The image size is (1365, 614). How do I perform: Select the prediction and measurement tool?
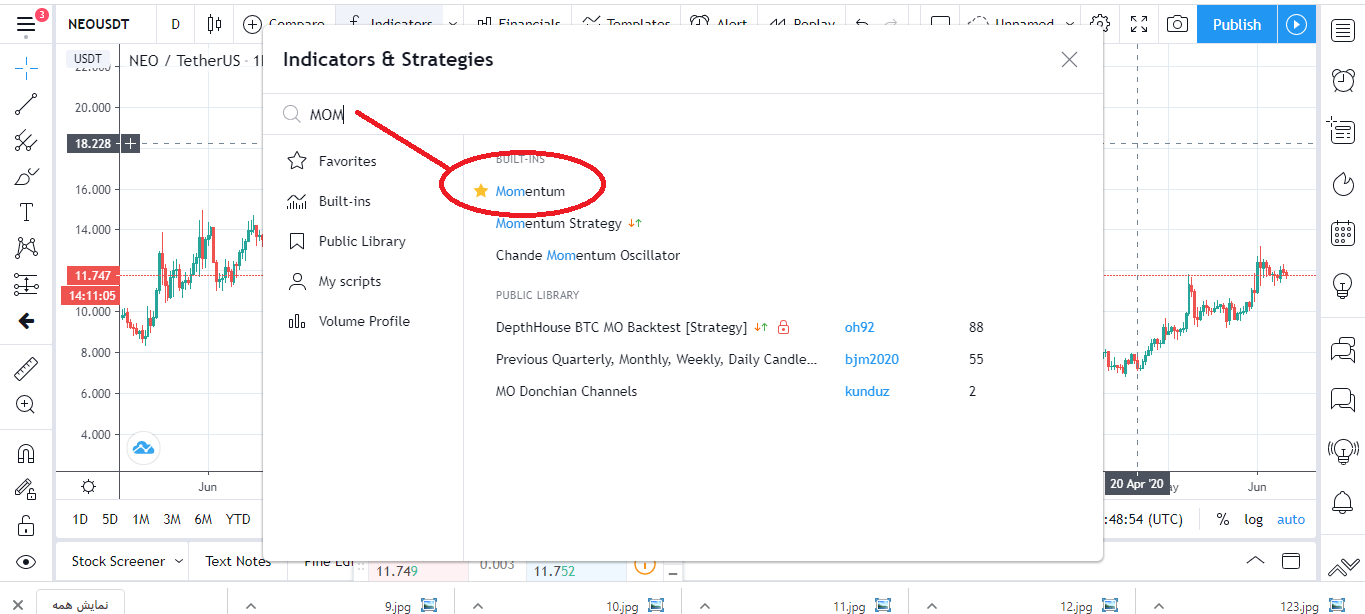click(27, 285)
